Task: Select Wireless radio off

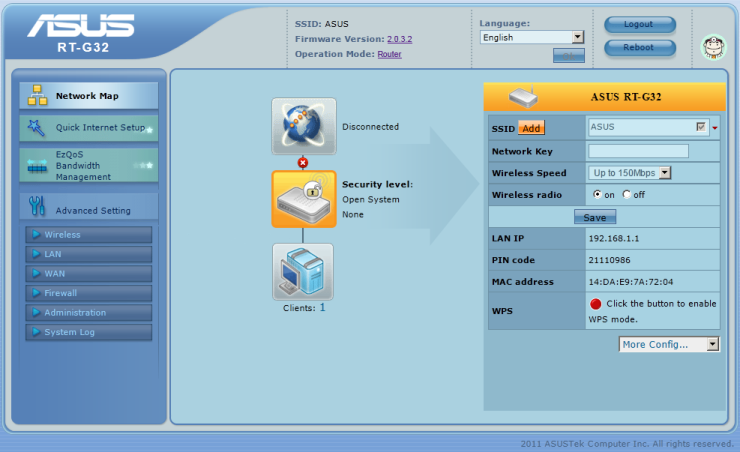Action: pyautogui.click(x=627, y=194)
